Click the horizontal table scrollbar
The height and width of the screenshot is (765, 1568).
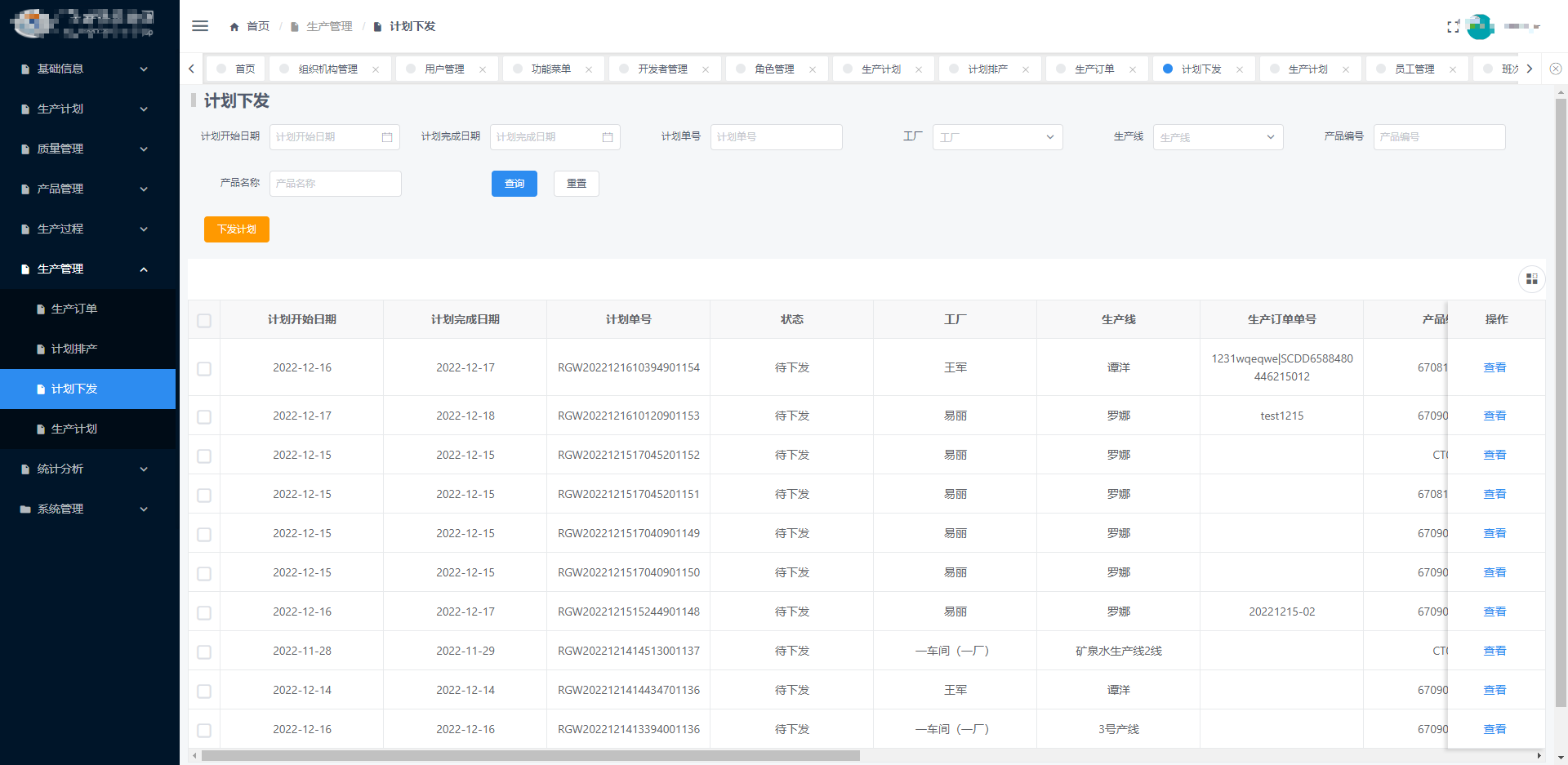pos(531,756)
